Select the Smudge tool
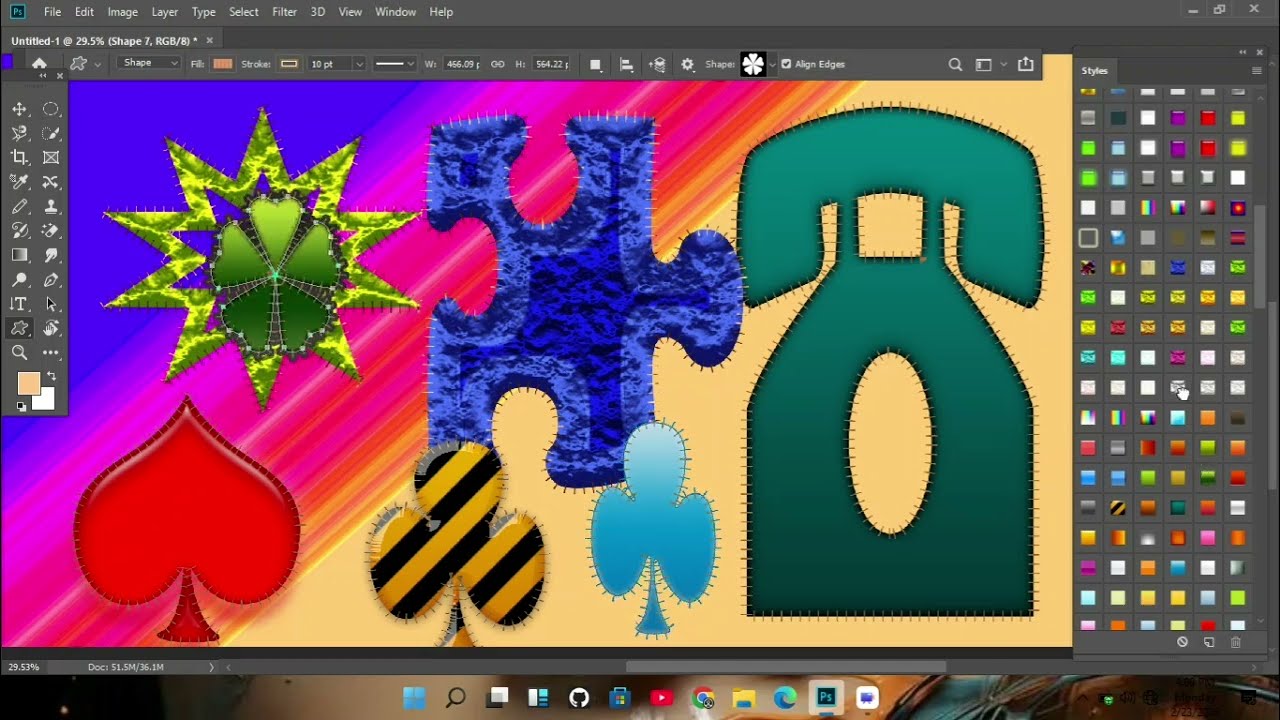 [51, 255]
